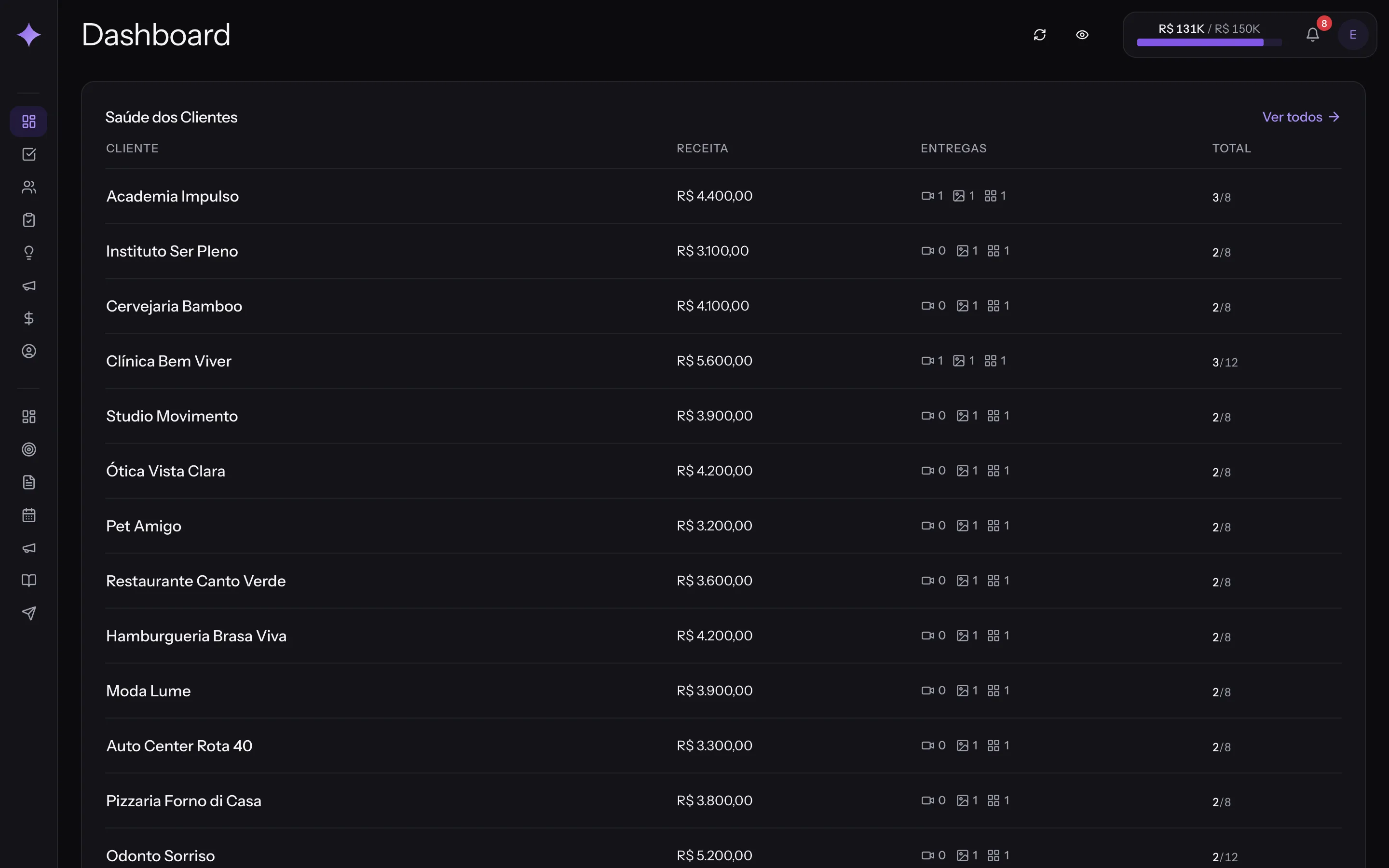Select the Moda Lume client name

[x=148, y=691]
